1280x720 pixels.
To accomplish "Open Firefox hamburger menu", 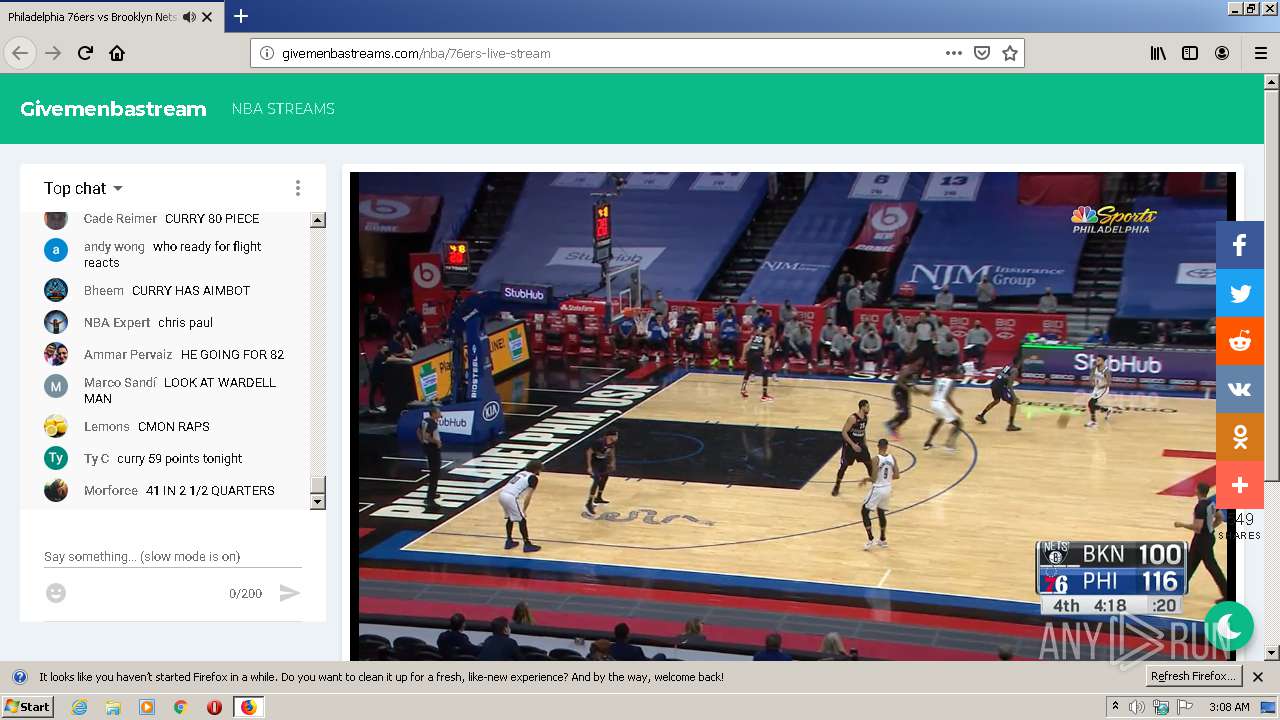I will 1260,53.
